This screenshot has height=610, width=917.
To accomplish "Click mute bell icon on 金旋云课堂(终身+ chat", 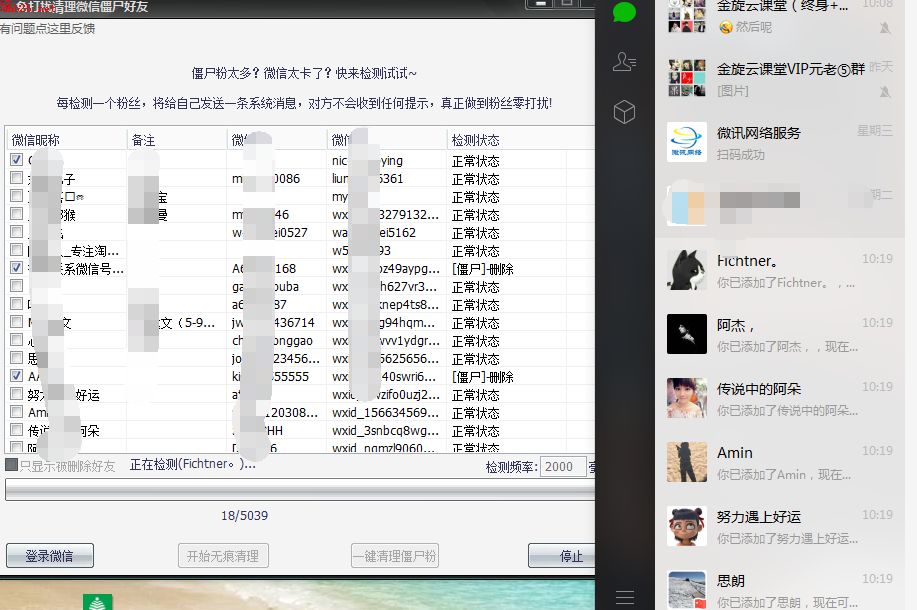I will tap(885, 27).
